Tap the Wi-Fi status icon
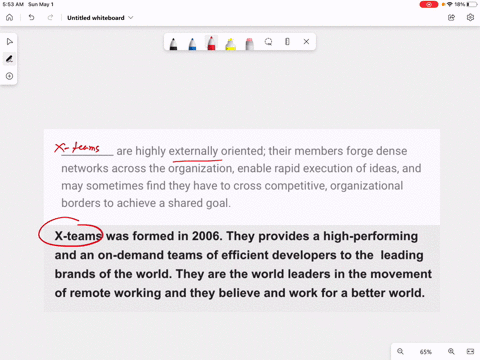The width and height of the screenshot is (480, 360). point(450,4)
